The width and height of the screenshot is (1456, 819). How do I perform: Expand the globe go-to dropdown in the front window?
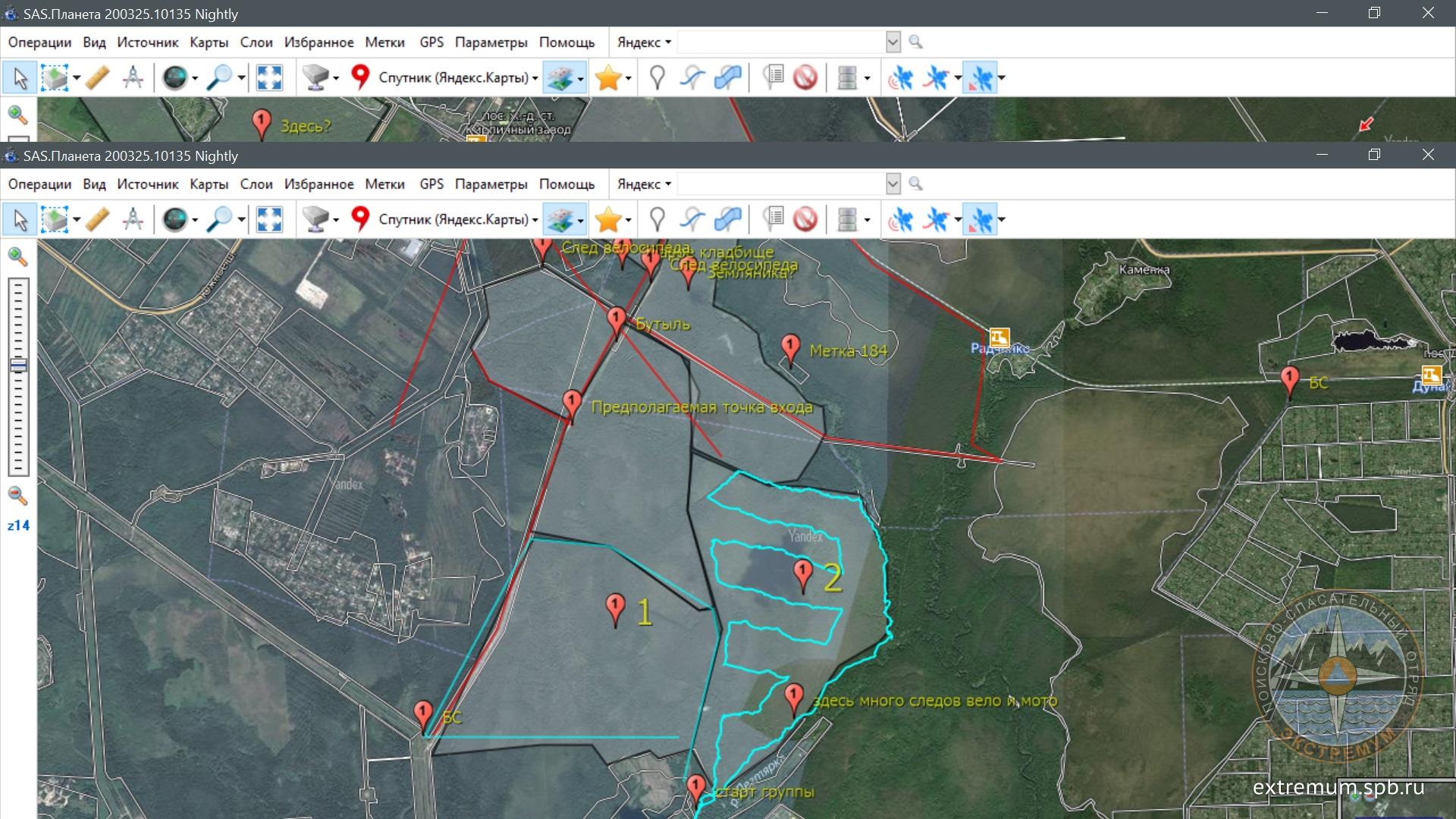coord(195,220)
